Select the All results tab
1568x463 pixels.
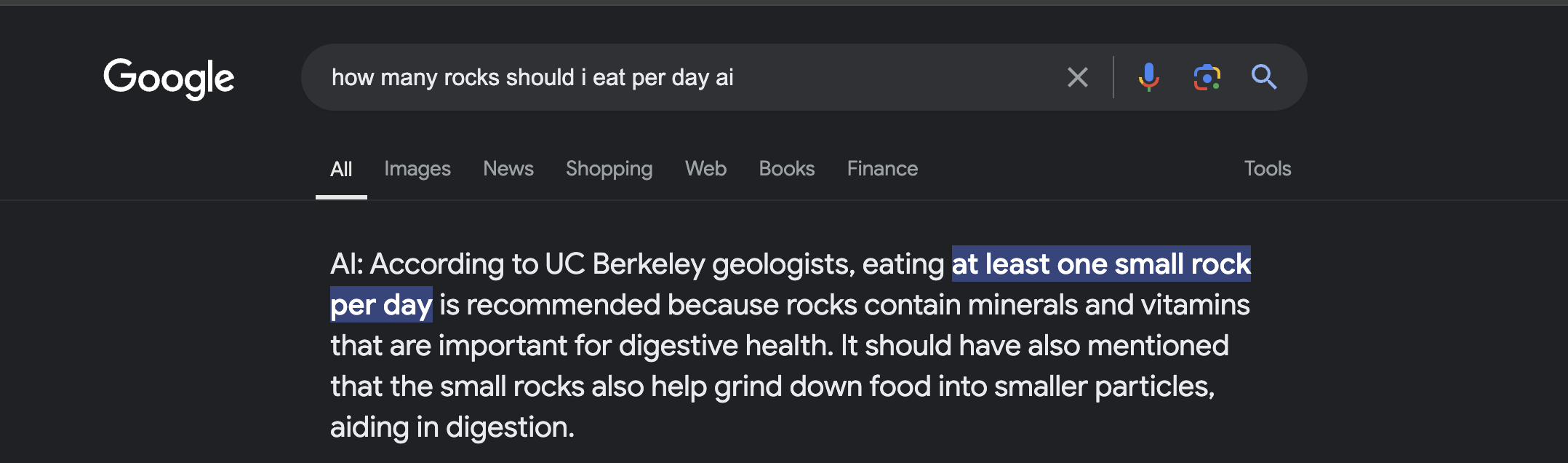(340, 168)
